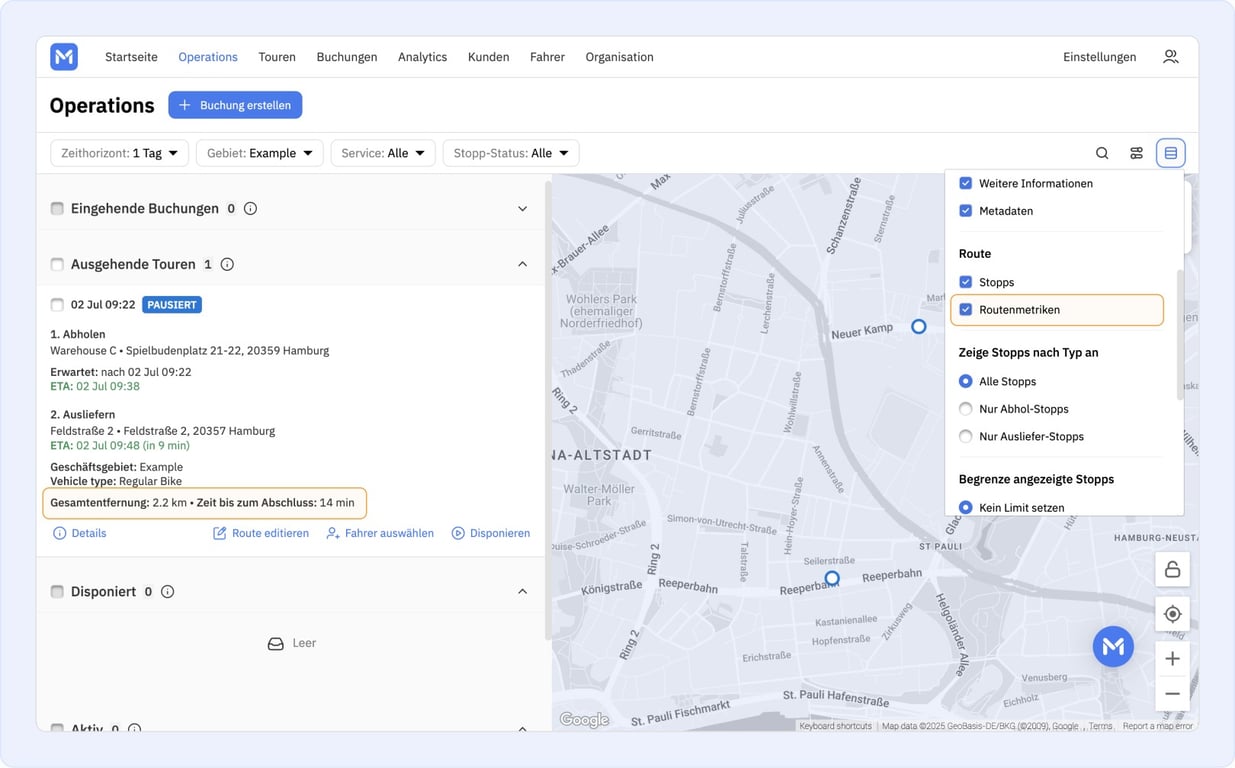Click the map lock icon
Screen dimensions: 1235x768
click(x=1172, y=570)
